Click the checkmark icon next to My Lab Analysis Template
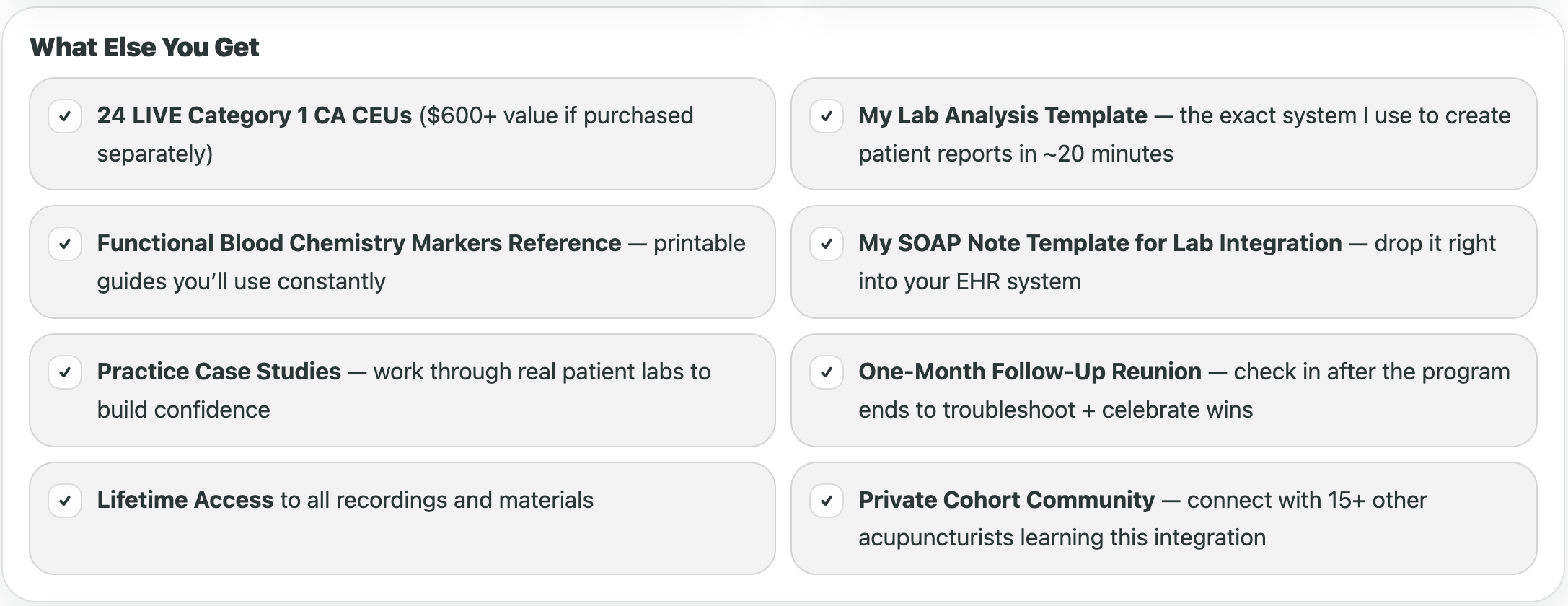Image resolution: width=1568 pixels, height=606 pixels. [x=827, y=116]
